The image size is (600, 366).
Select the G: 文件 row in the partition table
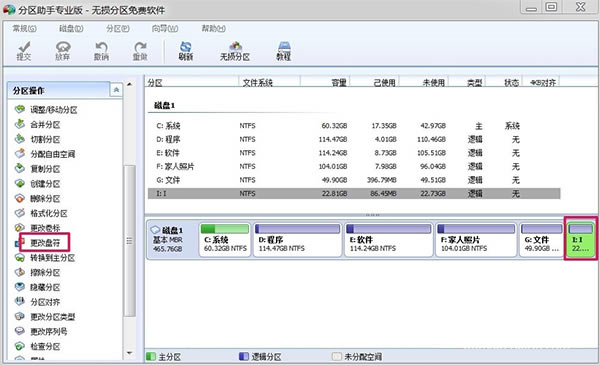coord(354,180)
